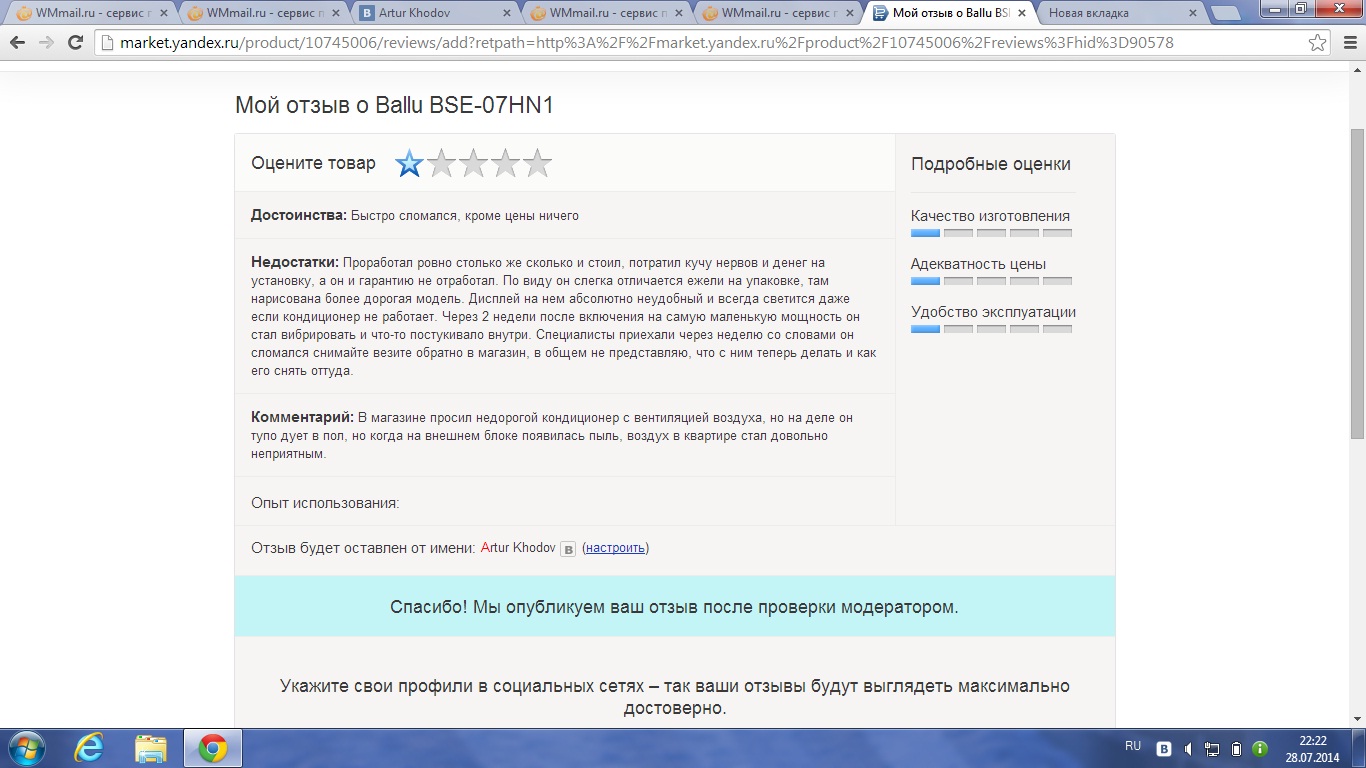Click the Достоинства label

[x=299, y=215]
